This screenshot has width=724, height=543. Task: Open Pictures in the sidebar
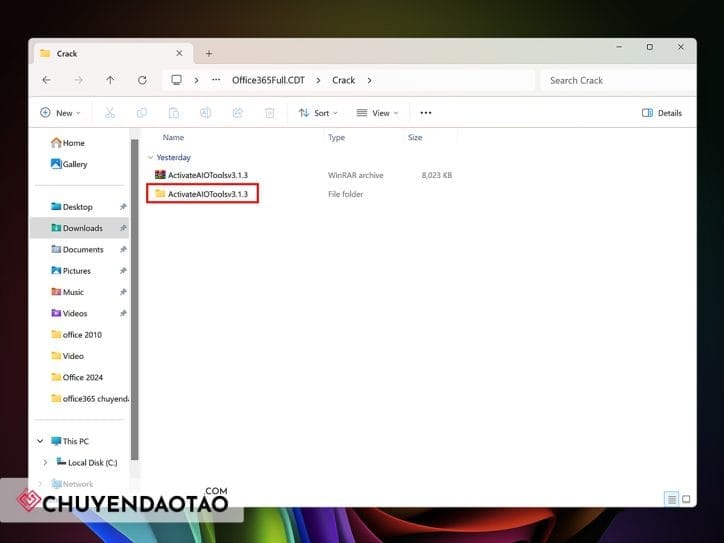click(x=71, y=271)
